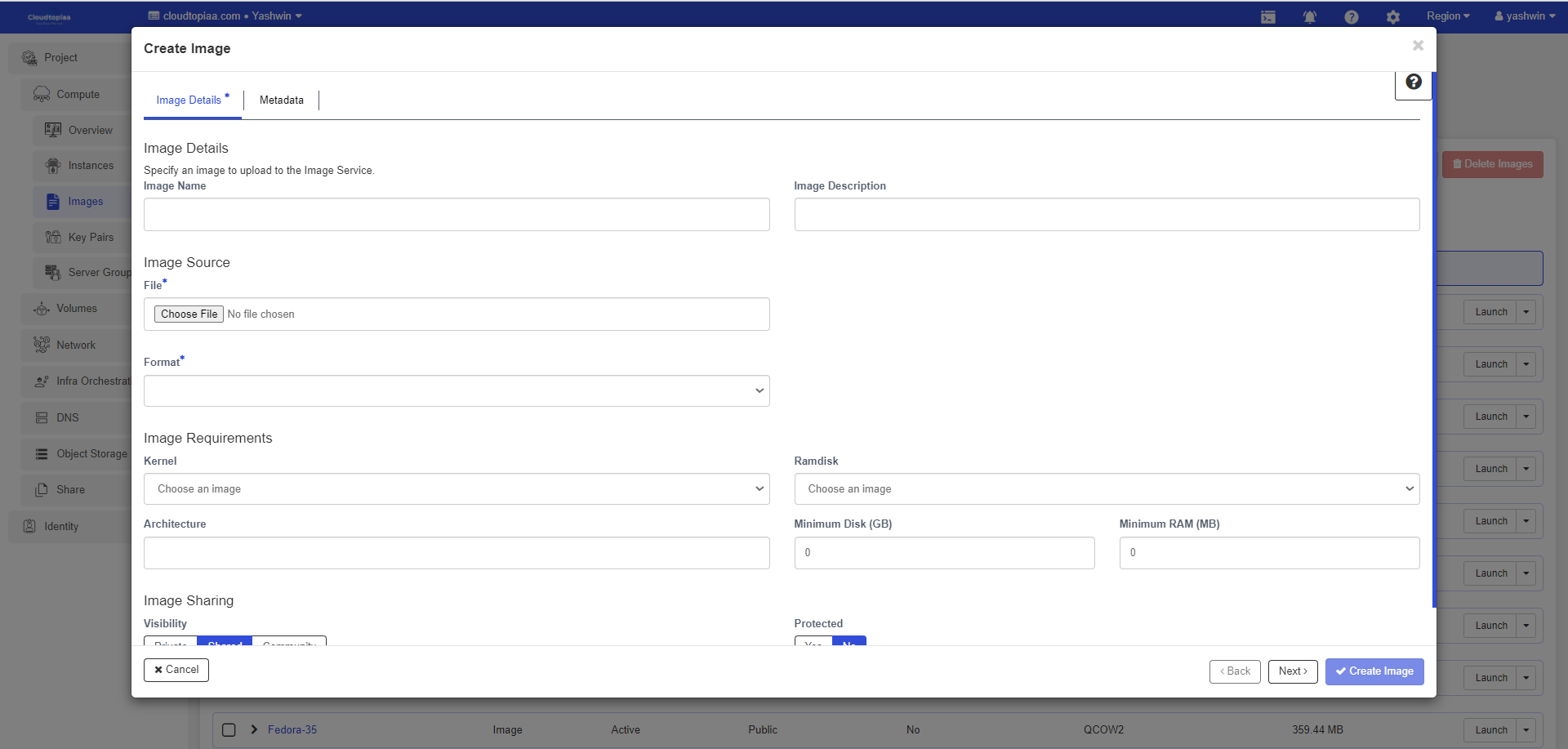Image resolution: width=1568 pixels, height=749 pixels.
Task: Click the Create Image button
Action: coord(1374,671)
